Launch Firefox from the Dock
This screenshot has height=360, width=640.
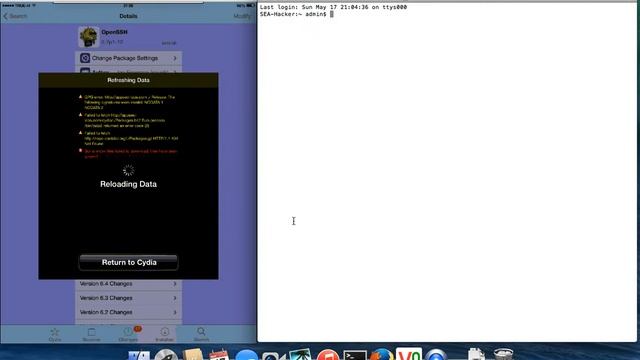(382, 355)
